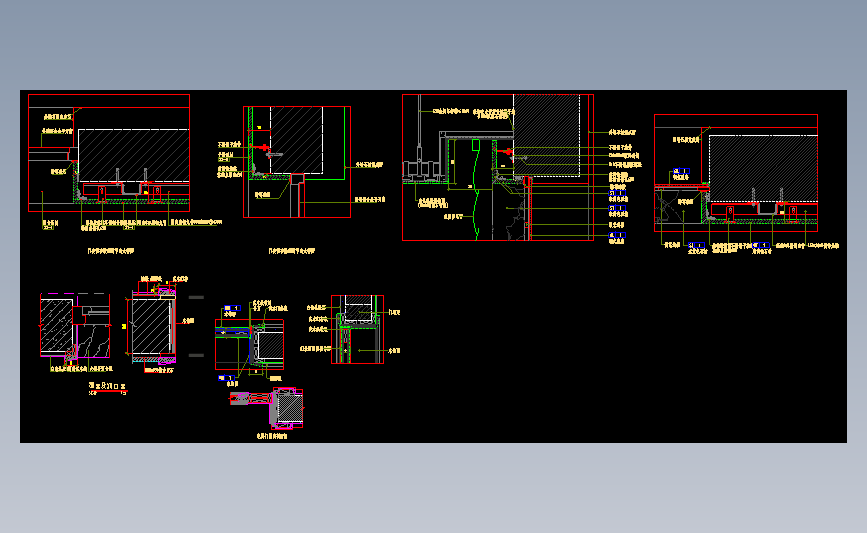Click the yellow caption beneath the lowest magenta detail
Screen dimensions: 867x533
pos(272,436)
